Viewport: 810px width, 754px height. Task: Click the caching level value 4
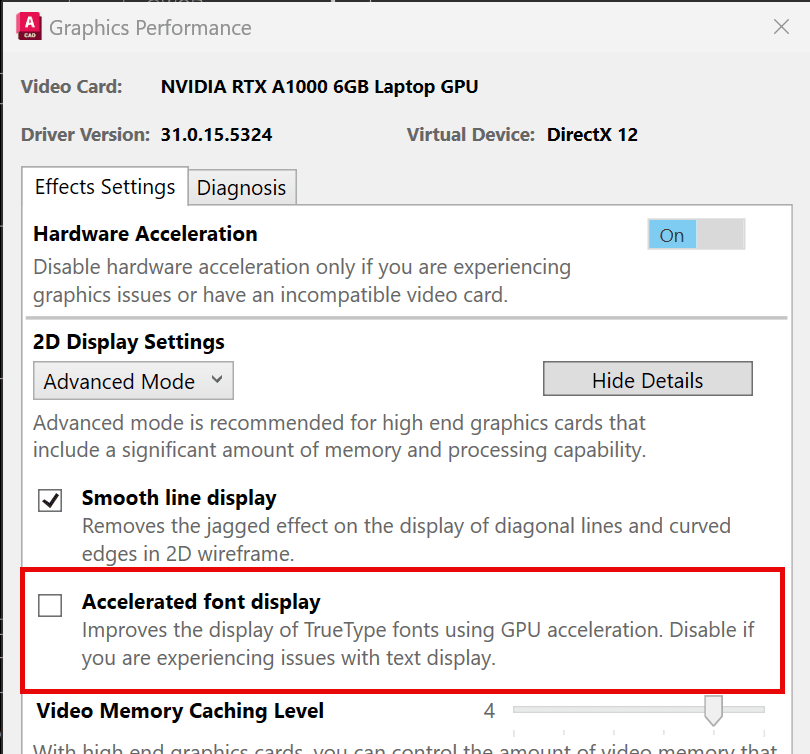[489, 711]
